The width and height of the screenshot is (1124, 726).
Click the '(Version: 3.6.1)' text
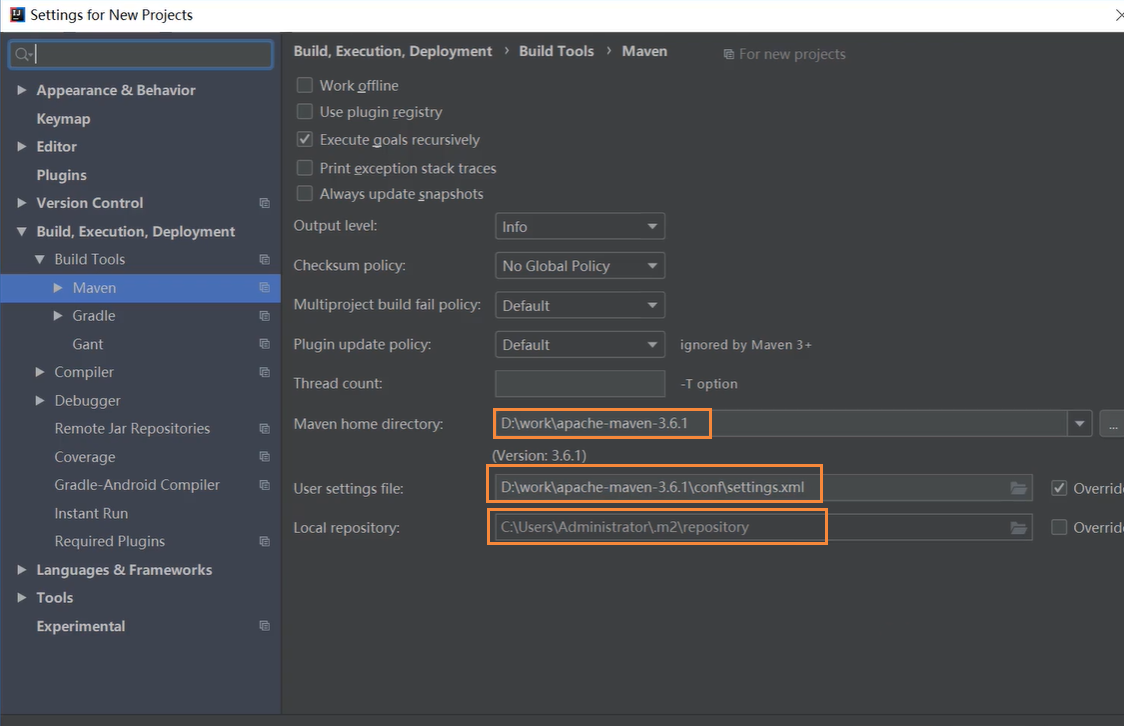tap(539, 456)
